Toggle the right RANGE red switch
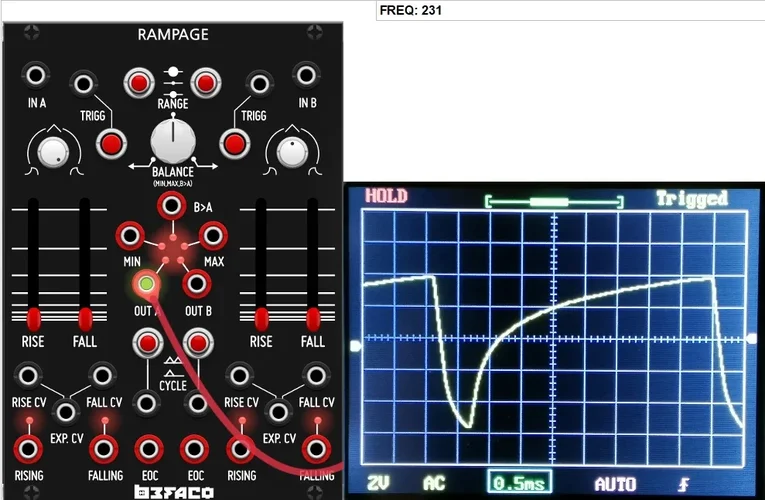 point(205,83)
